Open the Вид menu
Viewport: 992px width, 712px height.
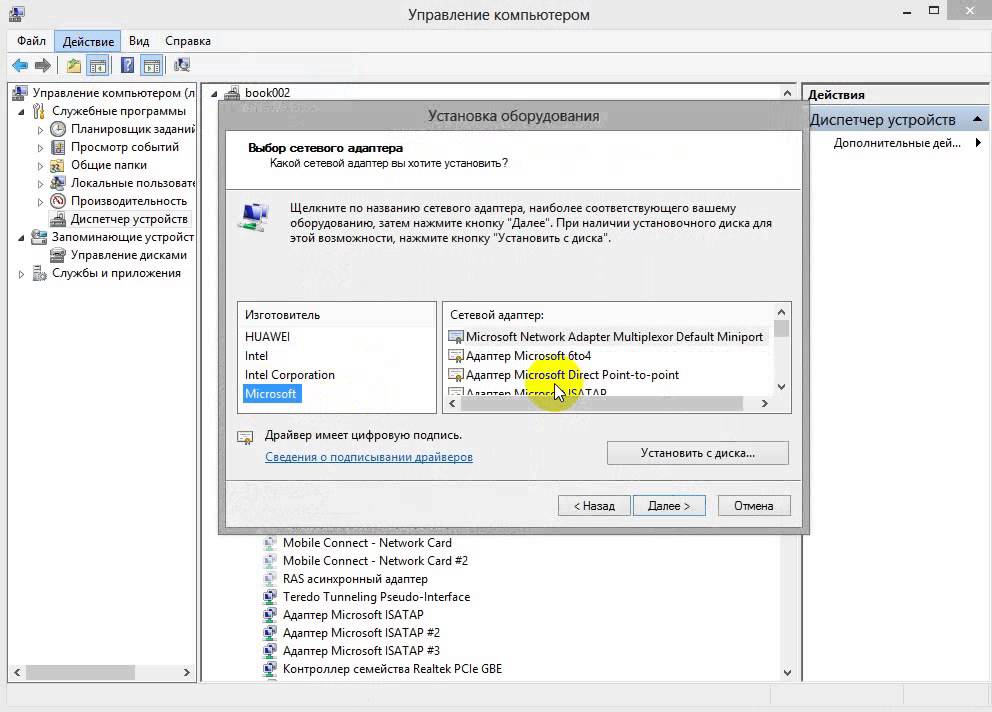(139, 41)
